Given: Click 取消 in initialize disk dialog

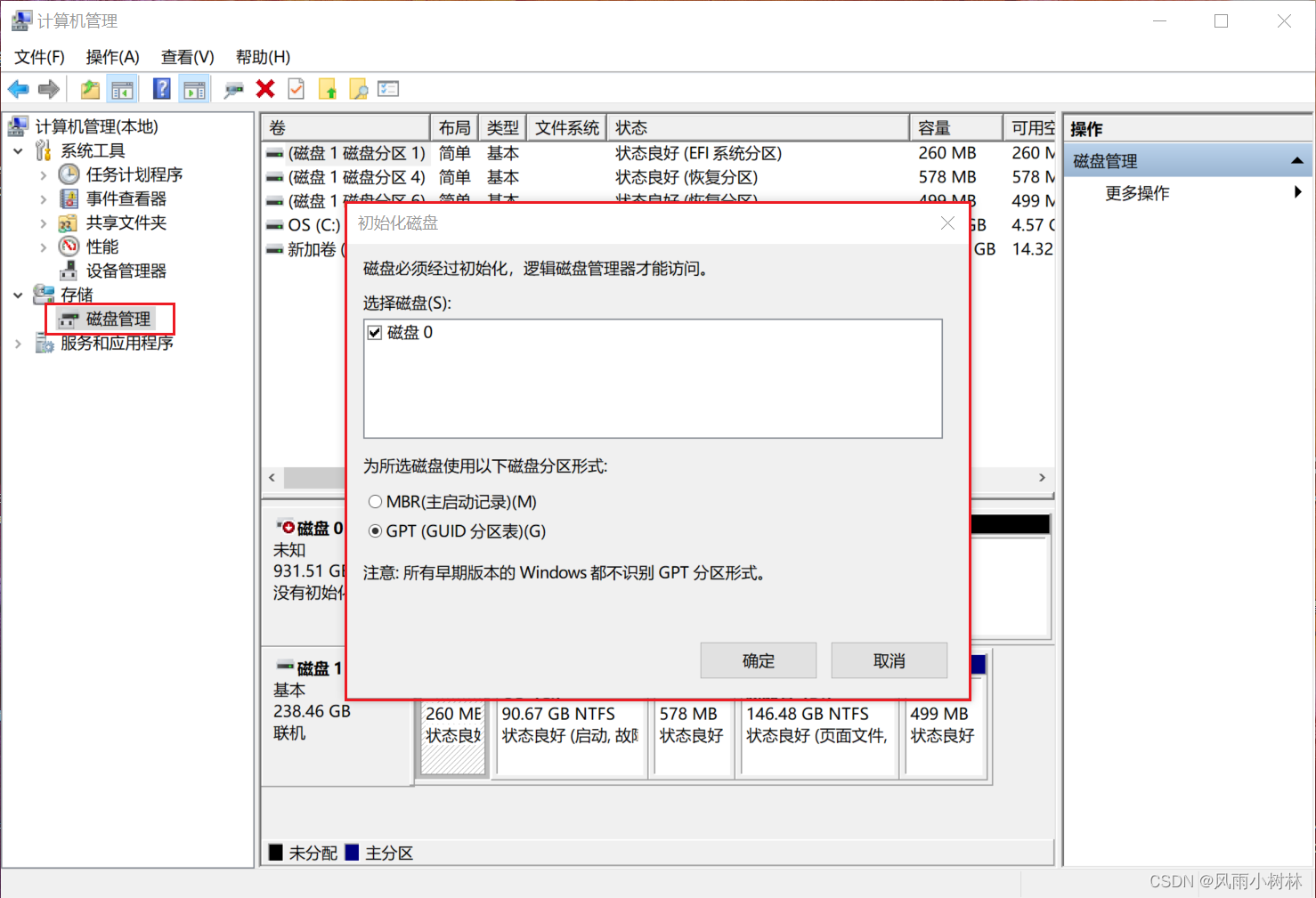Looking at the screenshot, I should click(x=890, y=660).
